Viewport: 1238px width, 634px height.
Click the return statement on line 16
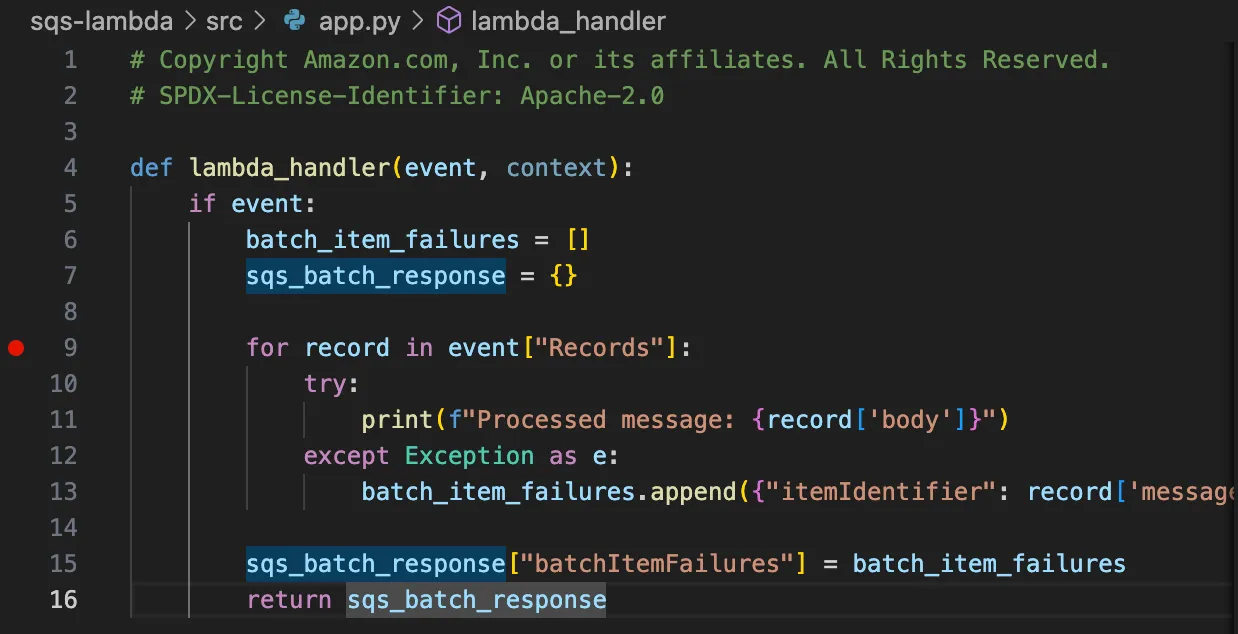point(289,599)
